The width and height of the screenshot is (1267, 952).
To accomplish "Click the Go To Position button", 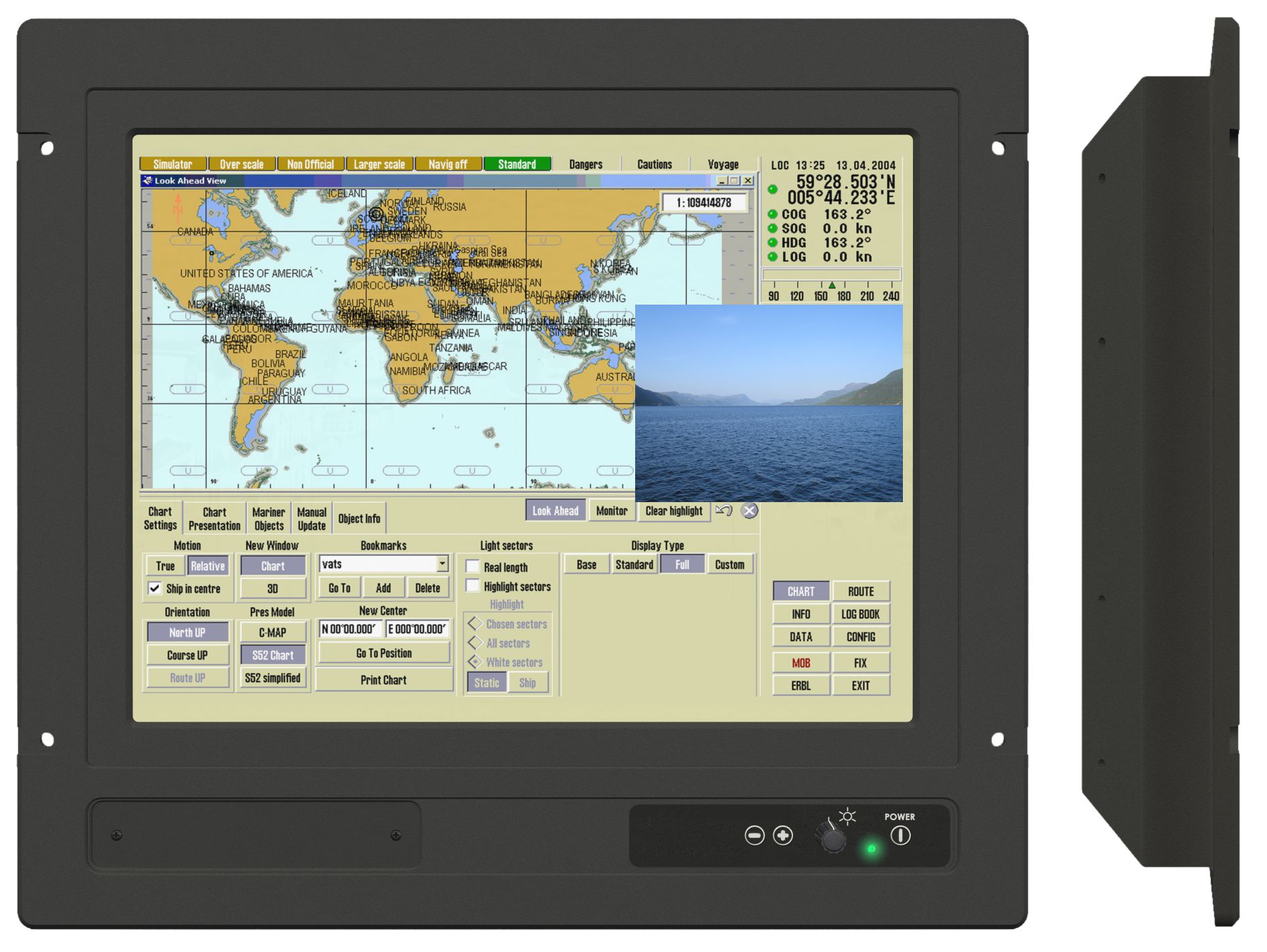I will click(x=384, y=653).
